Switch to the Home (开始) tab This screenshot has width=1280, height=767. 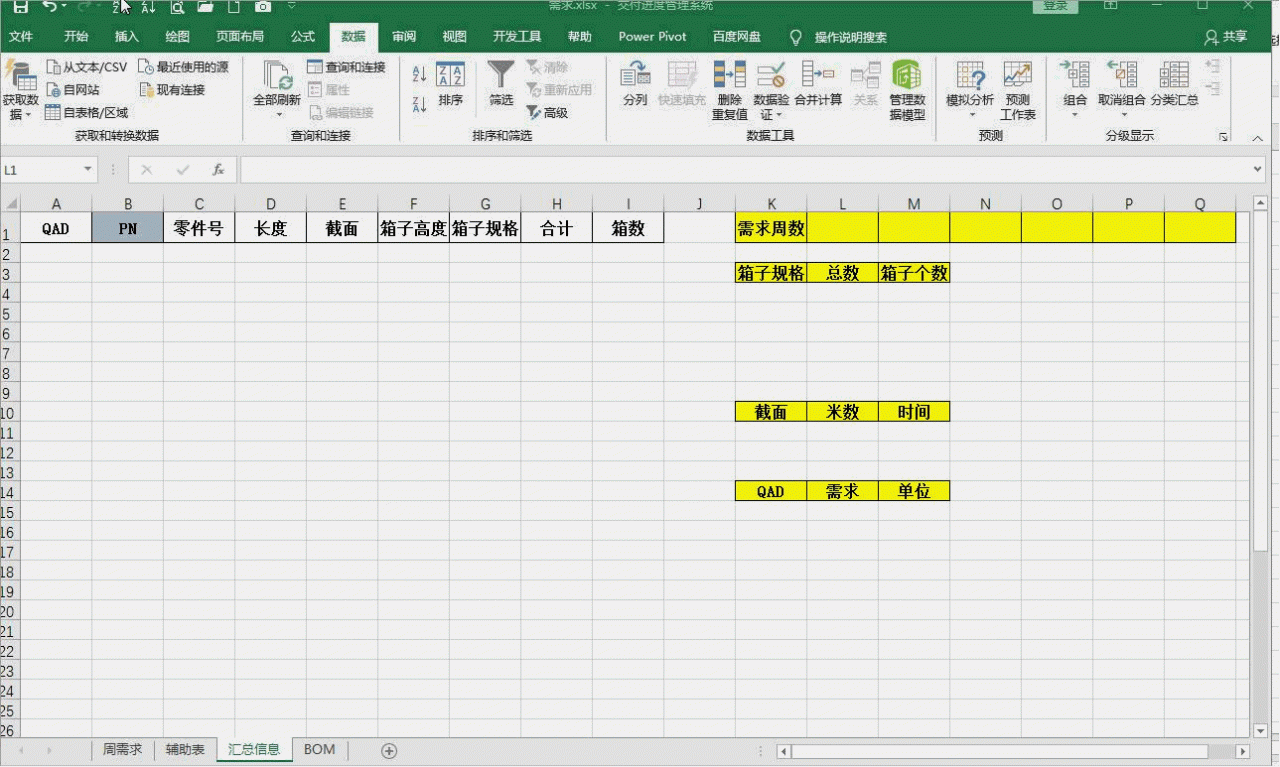click(76, 37)
